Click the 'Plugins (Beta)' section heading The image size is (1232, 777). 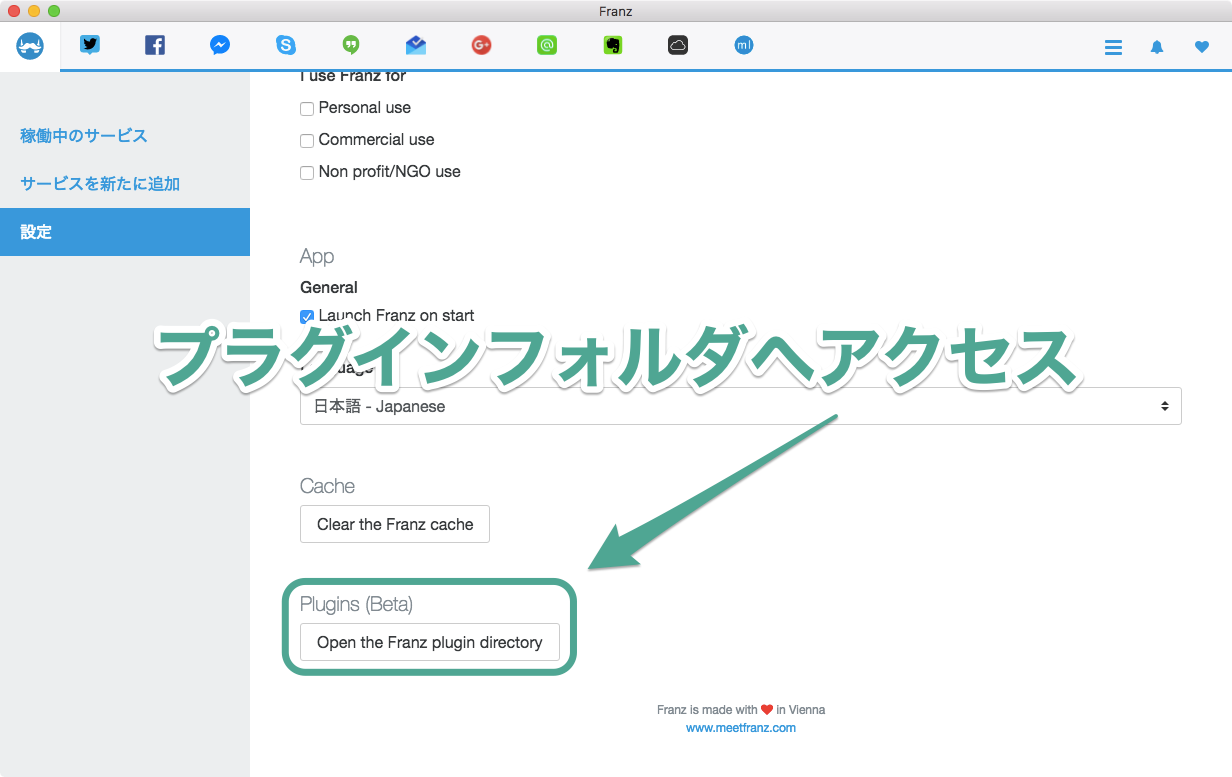pyautogui.click(x=356, y=604)
